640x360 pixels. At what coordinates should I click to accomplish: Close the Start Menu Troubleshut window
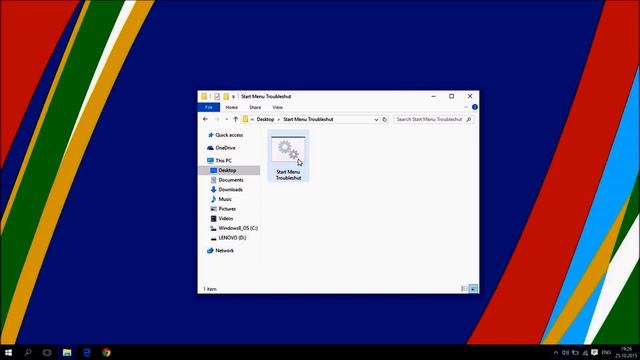[x=470, y=96]
